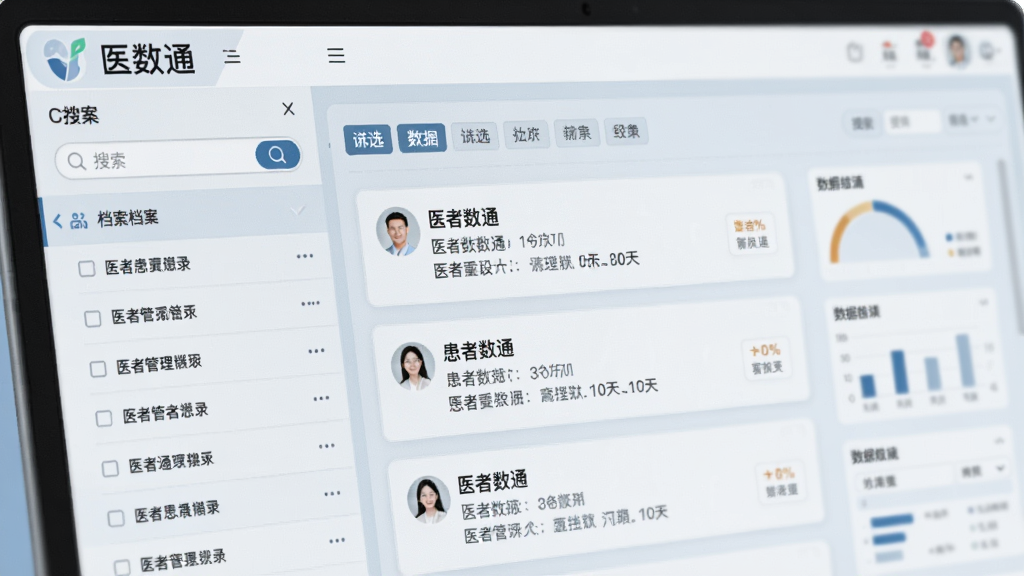
Task: Close the C搜索 side panel
Action: 288,108
